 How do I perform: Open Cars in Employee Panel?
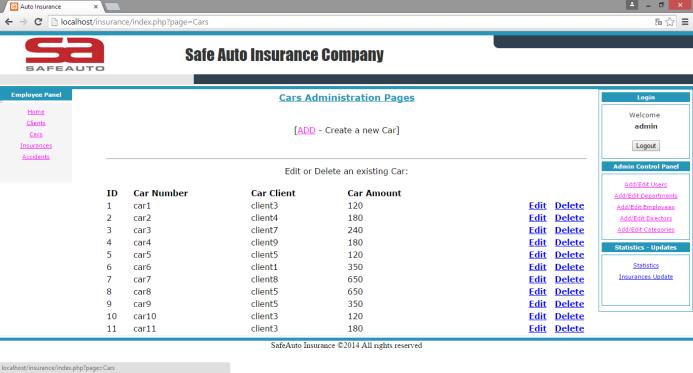pyautogui.click(x=36, y=134)
